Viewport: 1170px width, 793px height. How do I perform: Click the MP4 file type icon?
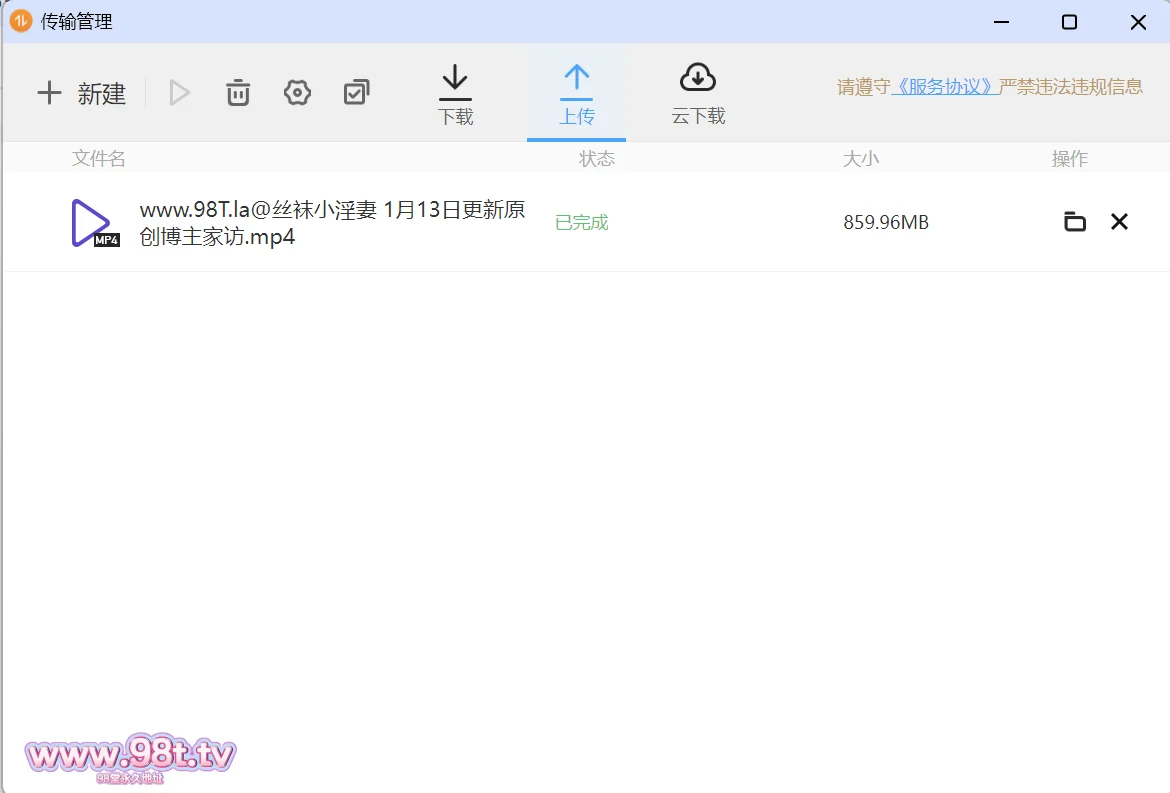(94, 223)
